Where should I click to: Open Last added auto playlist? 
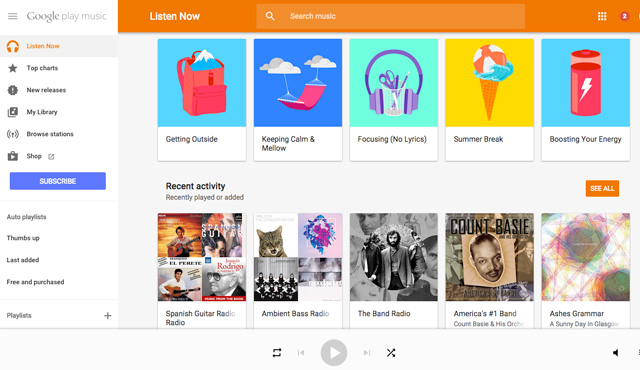tap(23, 260)
